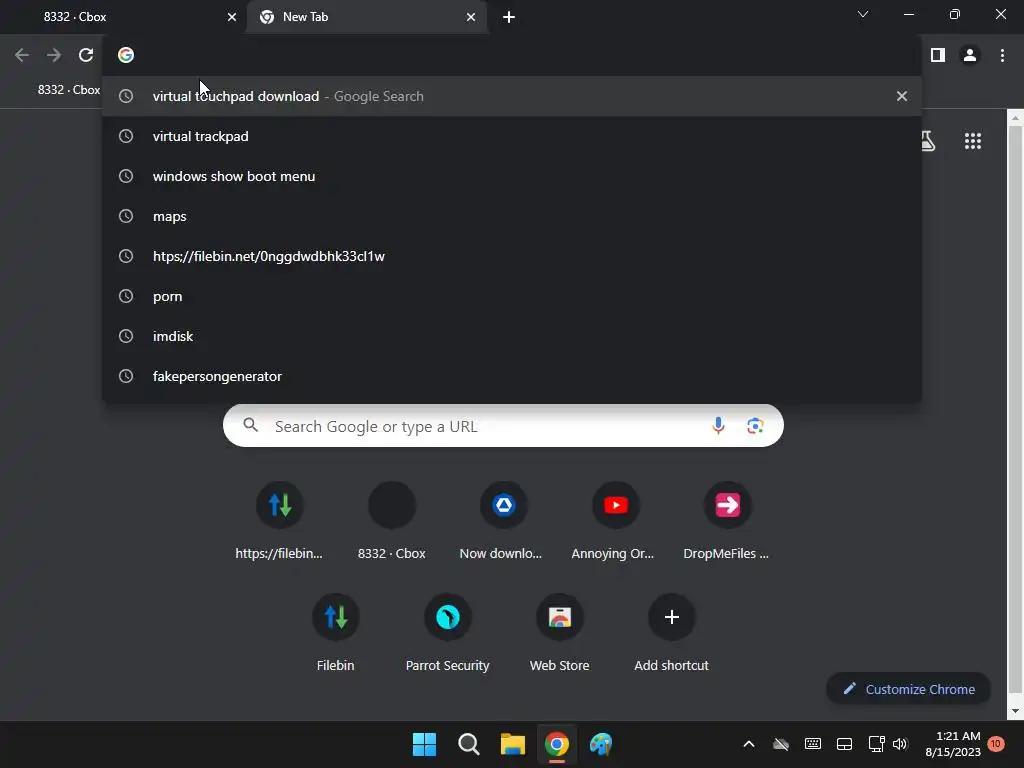Click Search Google or type a URL box
The width and height of the screenshot is (1024, 768).
coord(503,426)
